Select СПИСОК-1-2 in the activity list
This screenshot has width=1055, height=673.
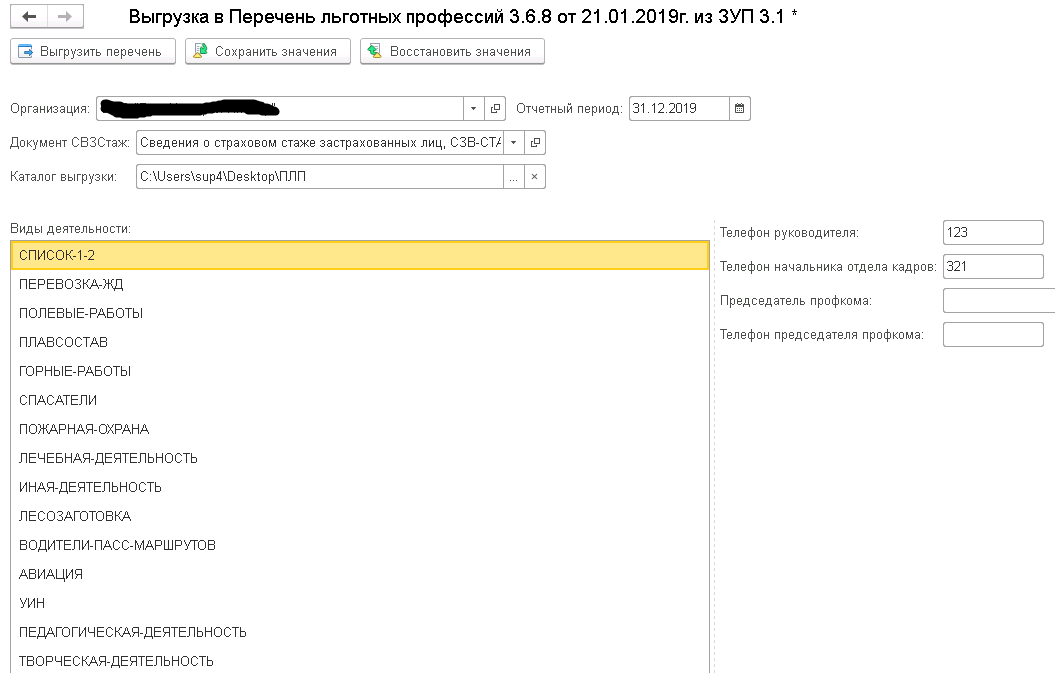pos(360,256)
